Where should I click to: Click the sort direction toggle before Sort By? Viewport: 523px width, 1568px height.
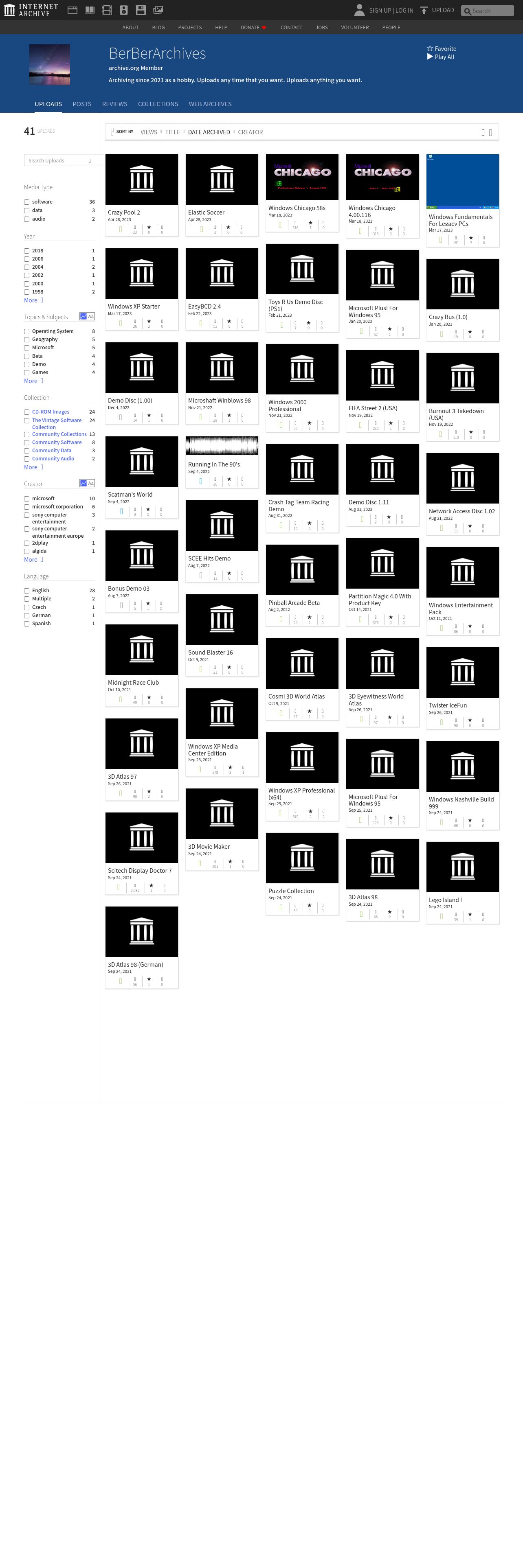112,132
